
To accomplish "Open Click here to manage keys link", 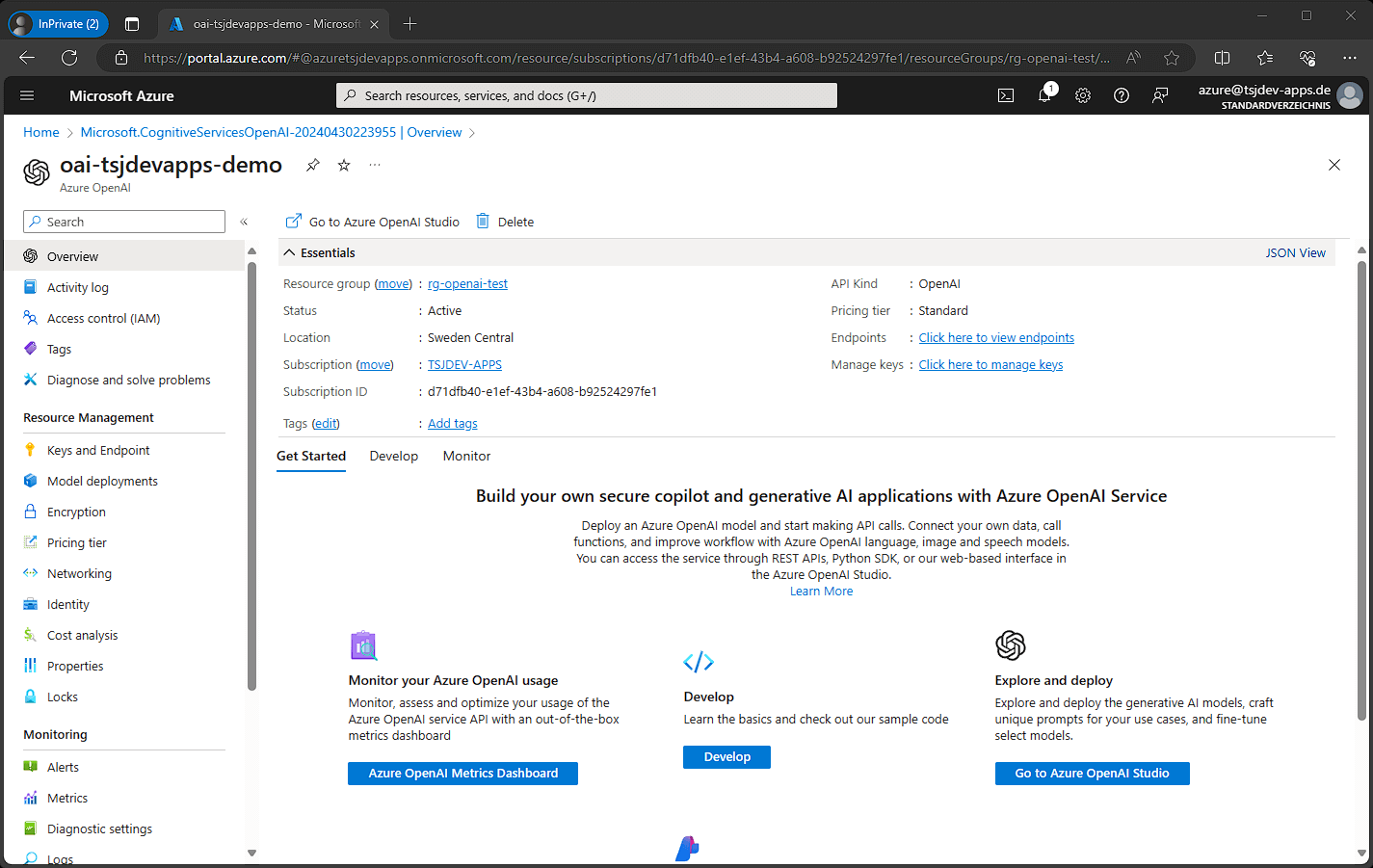I will (x=990, y=364).
